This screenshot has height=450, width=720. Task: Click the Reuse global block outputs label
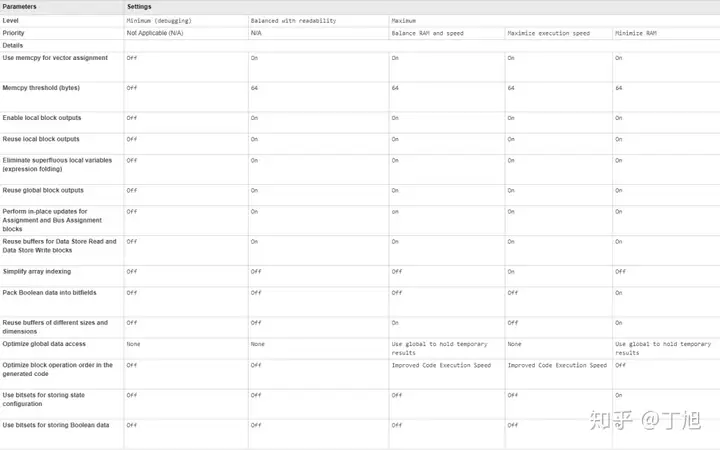tap(43, 190)
